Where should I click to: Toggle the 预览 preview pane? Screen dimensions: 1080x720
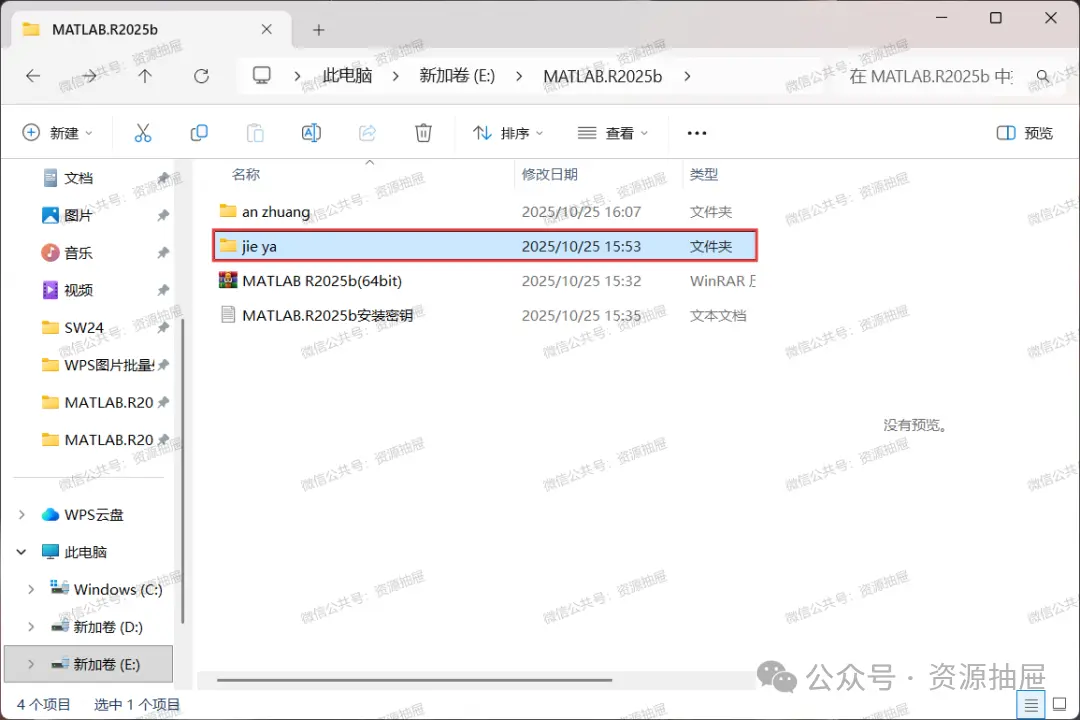(1025, 133)
